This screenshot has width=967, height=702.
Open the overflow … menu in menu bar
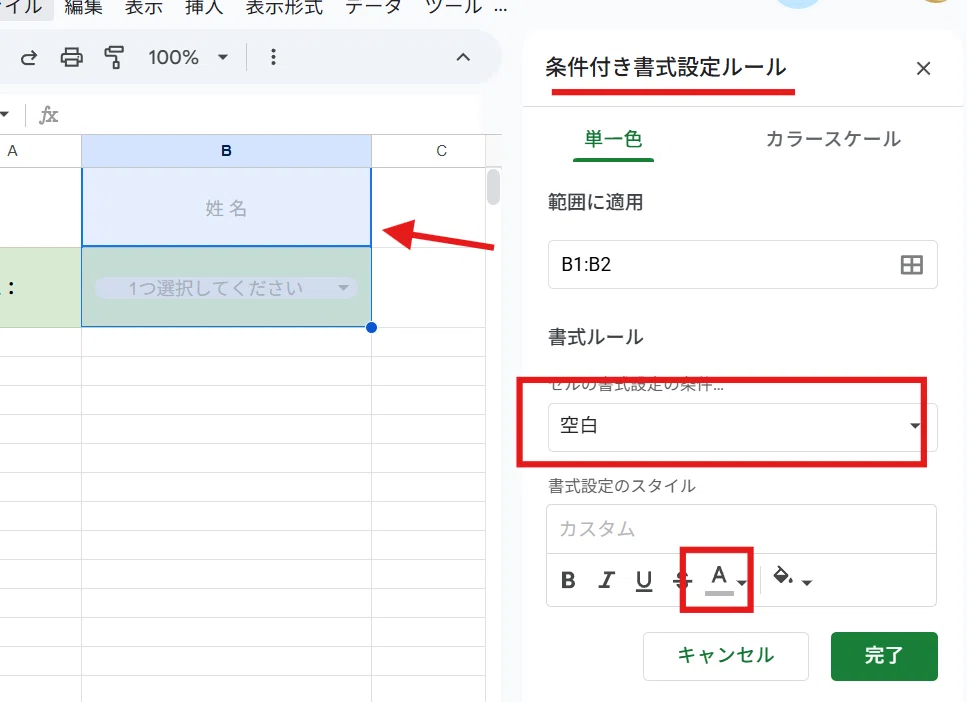pyautogui.click(x=501, y=9)
